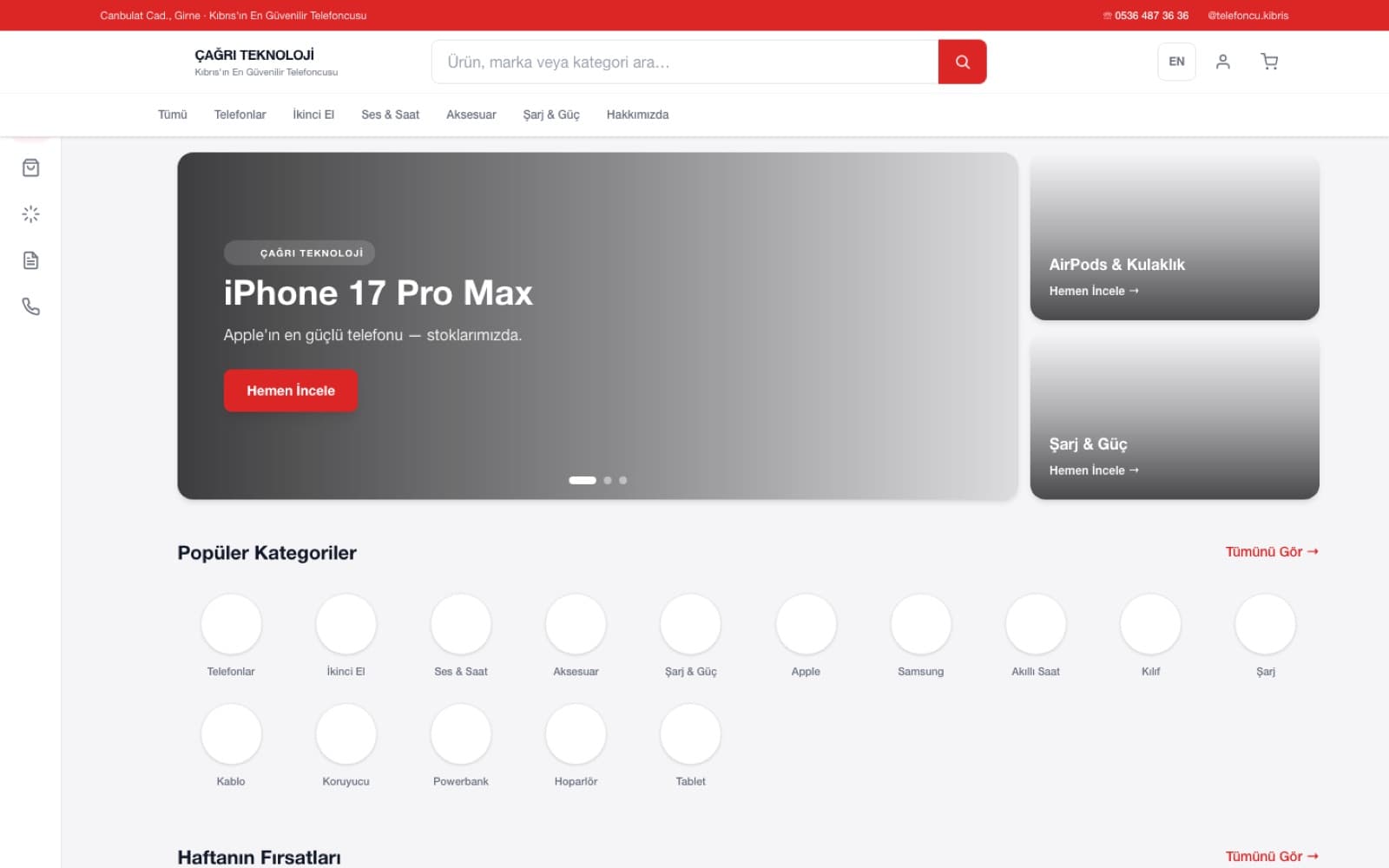The width and height of the screenshot is (1389, 868).
Task: Click Tümünü Gör beside Popüler Kategoriler
Action: point(1272,552)
